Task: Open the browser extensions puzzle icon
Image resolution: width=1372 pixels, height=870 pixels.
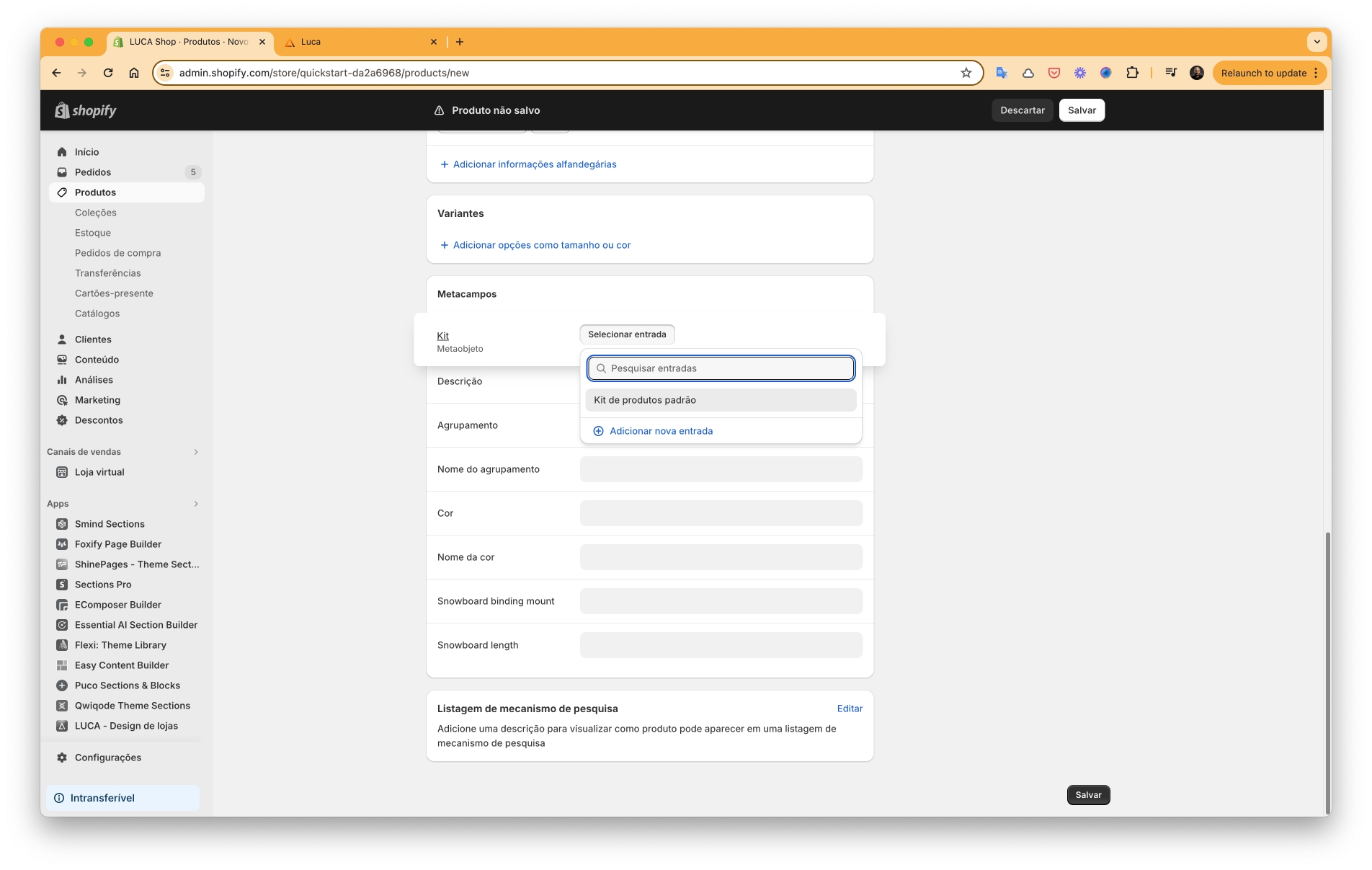Action: (1132, 73)
